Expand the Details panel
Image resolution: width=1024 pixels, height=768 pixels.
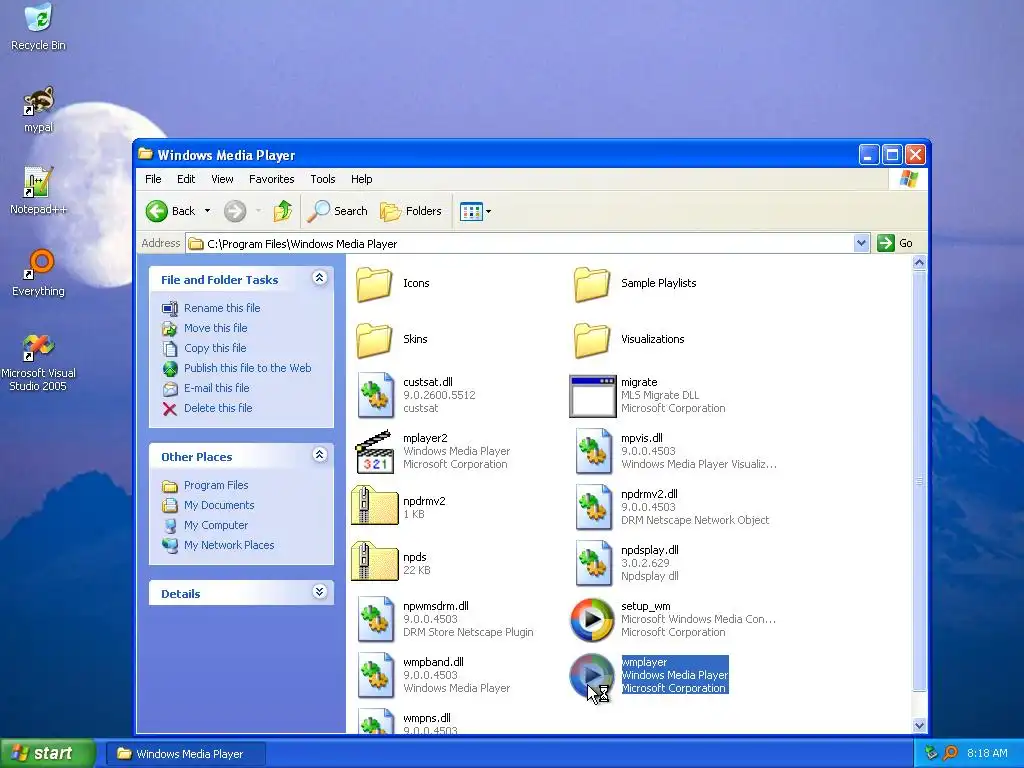(x=319, y=592)
